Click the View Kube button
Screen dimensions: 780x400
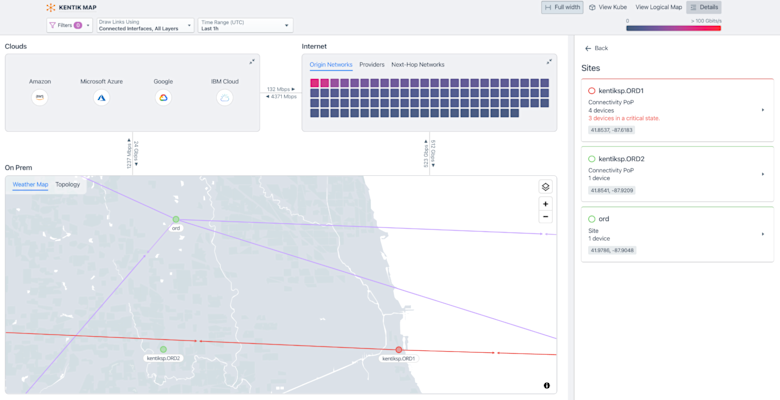coord(608,7)
